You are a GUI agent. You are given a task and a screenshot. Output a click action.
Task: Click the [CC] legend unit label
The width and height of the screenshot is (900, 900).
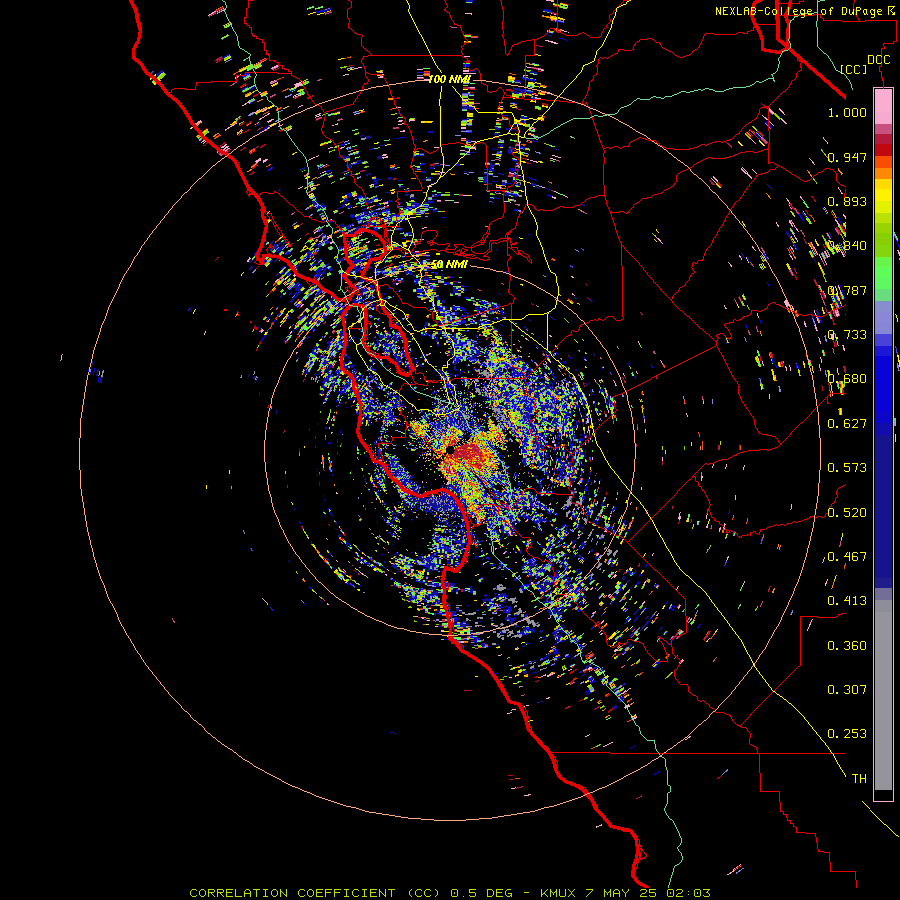(x=854, y=69)
